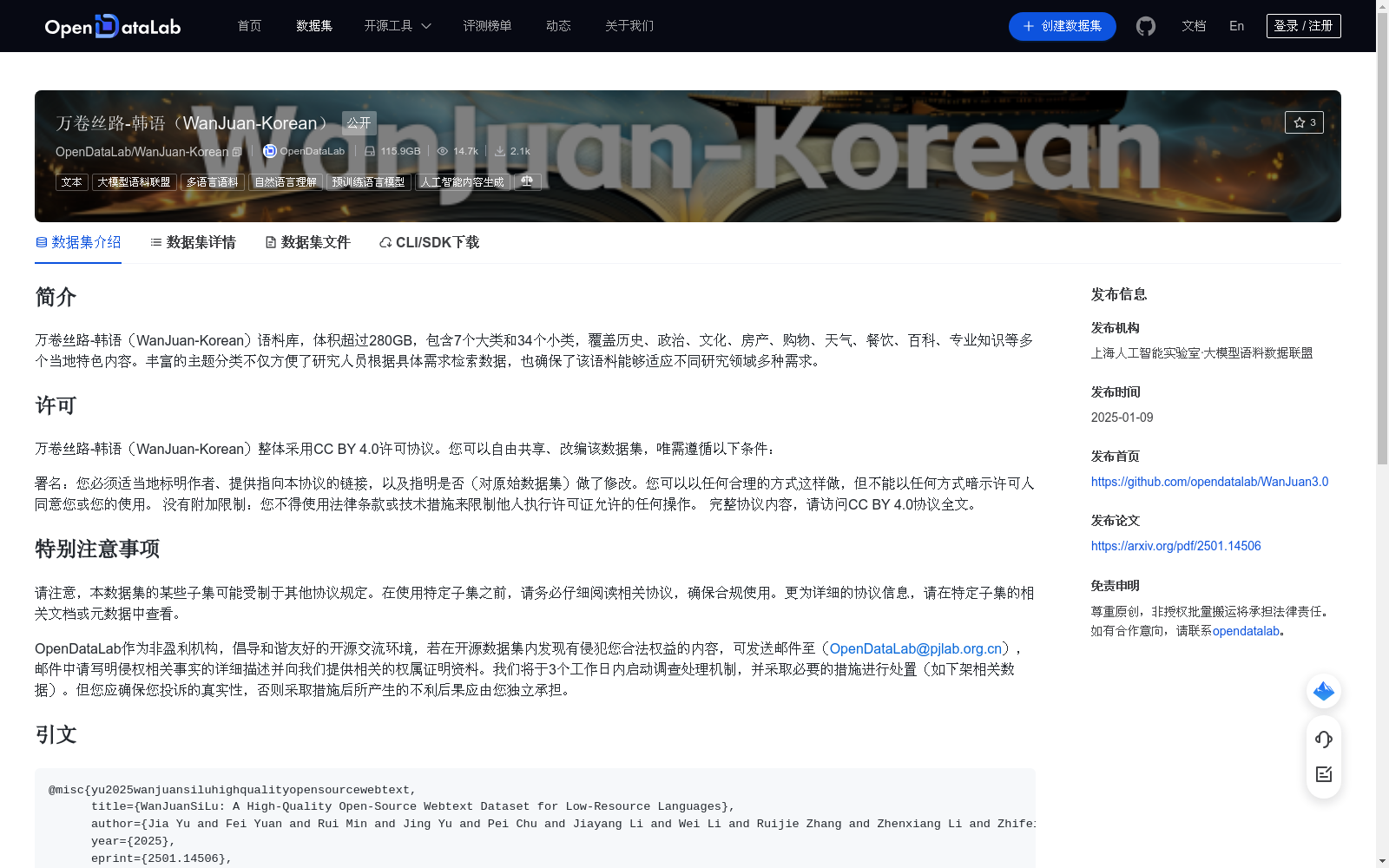1389x868 pixels.
Task: Go to 首页 in the navigation
Action: (249, 26)
